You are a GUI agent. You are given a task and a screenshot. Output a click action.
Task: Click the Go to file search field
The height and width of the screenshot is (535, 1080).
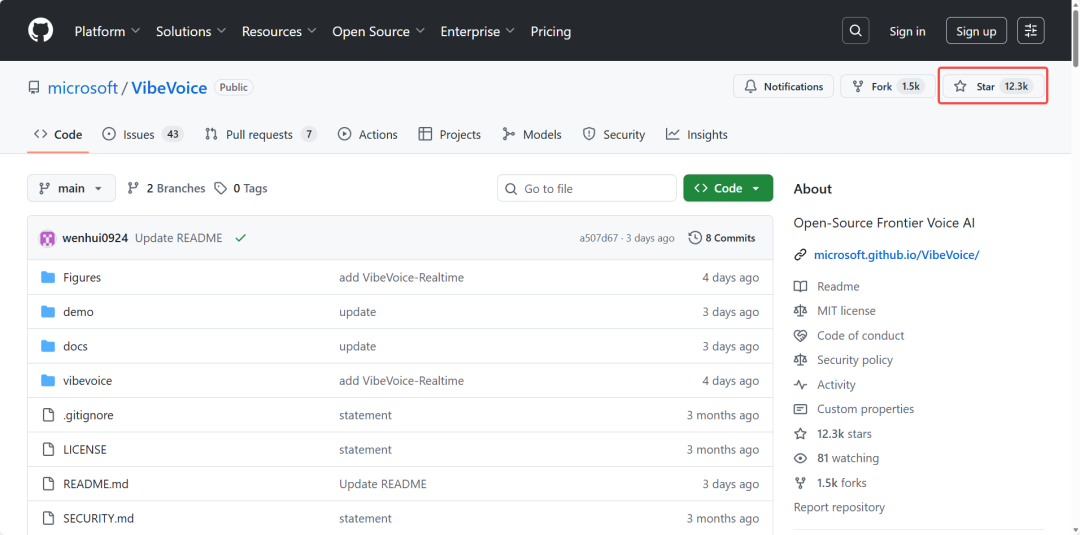pos(587,188)
